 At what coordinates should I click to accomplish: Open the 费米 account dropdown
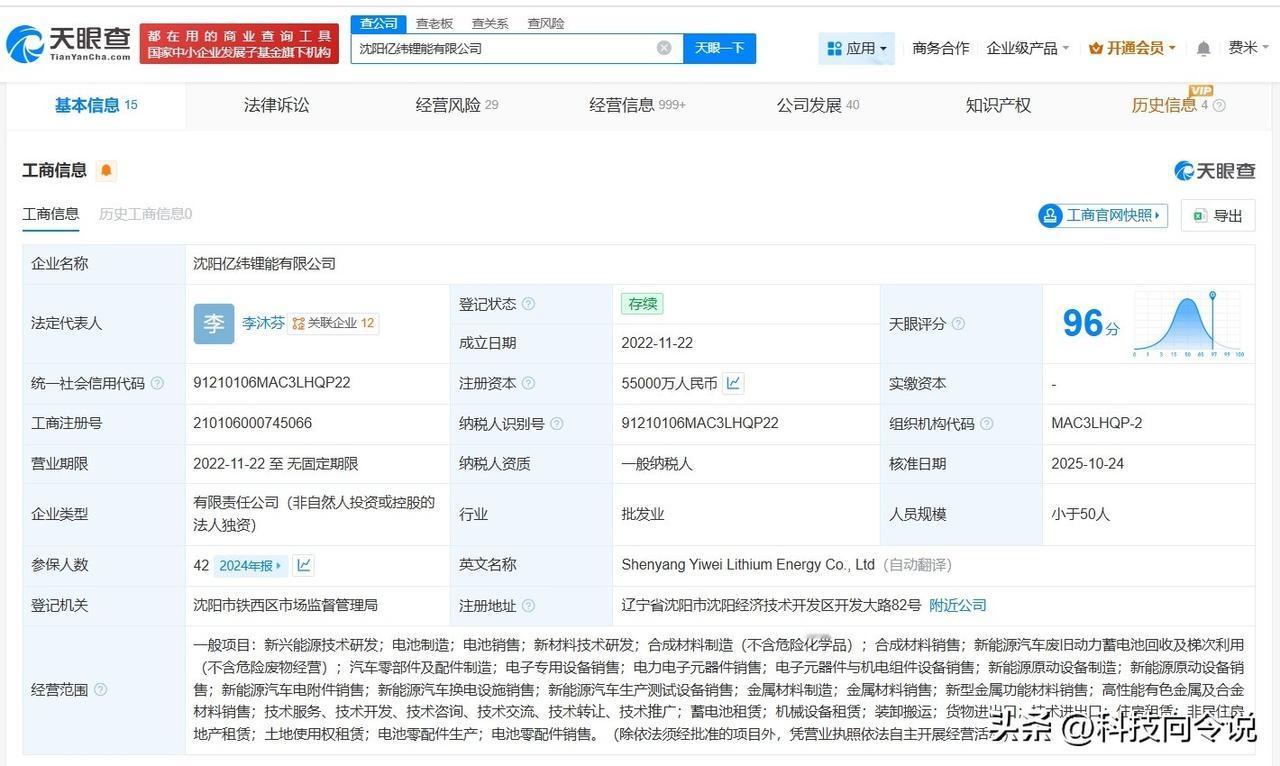click(x=1245, y=47)
